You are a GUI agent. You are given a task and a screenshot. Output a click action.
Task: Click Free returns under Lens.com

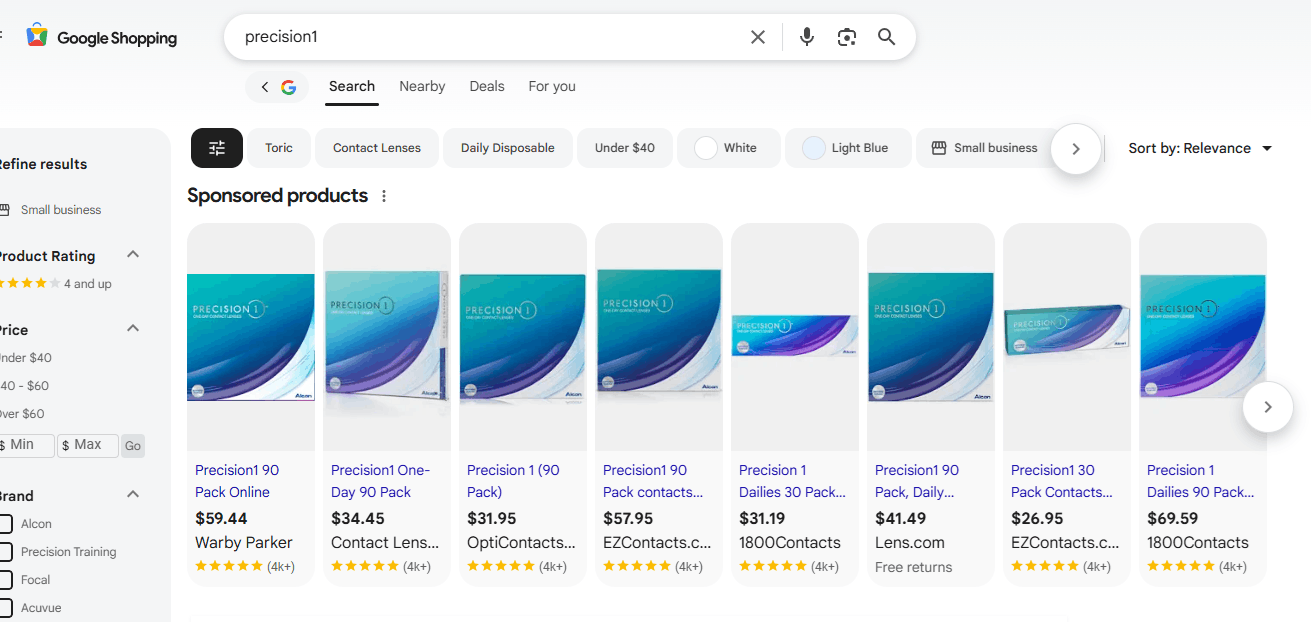pos(914,567)
